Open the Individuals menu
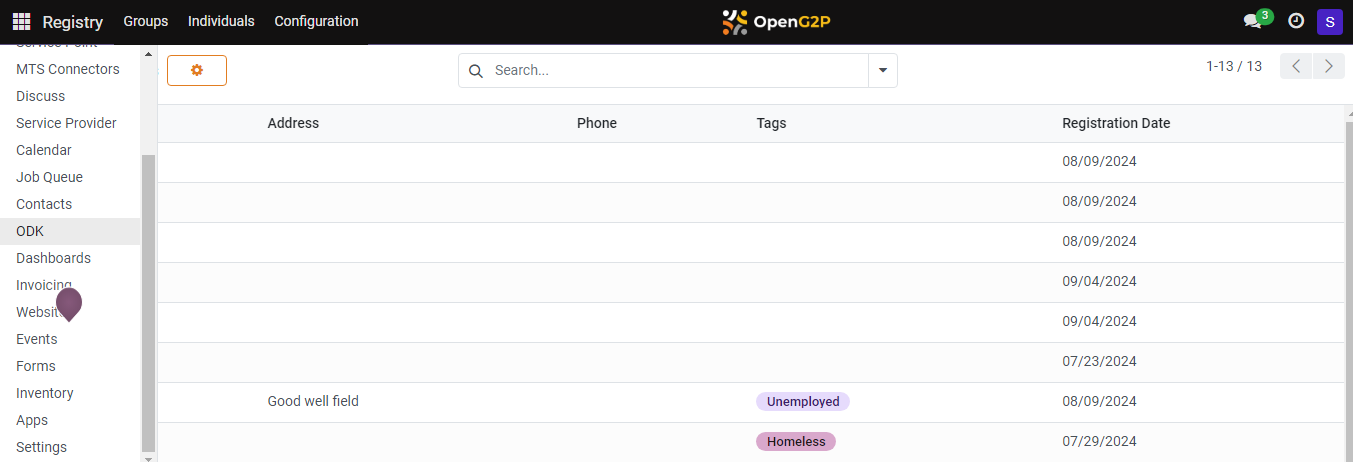 tap(221, 21)
